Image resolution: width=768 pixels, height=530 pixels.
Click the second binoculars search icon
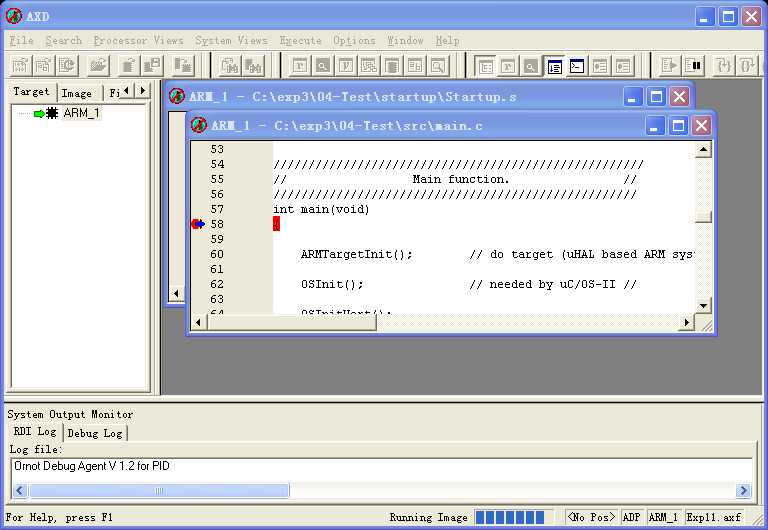(253, 65)
